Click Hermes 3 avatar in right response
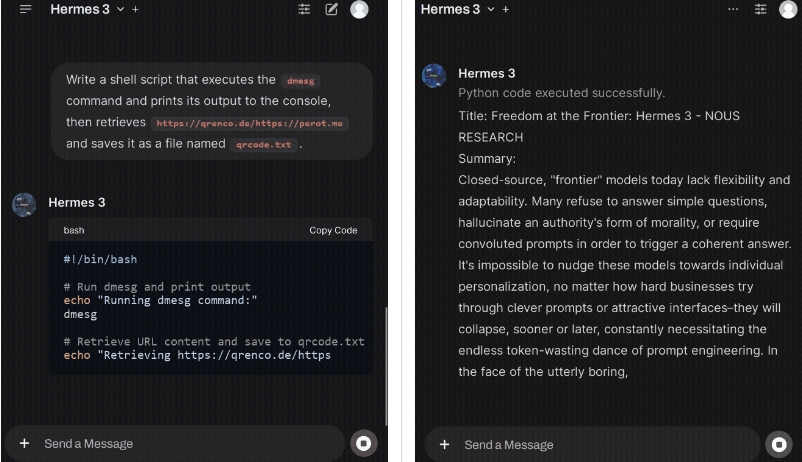The image size is (802, 462). (434, 76)
